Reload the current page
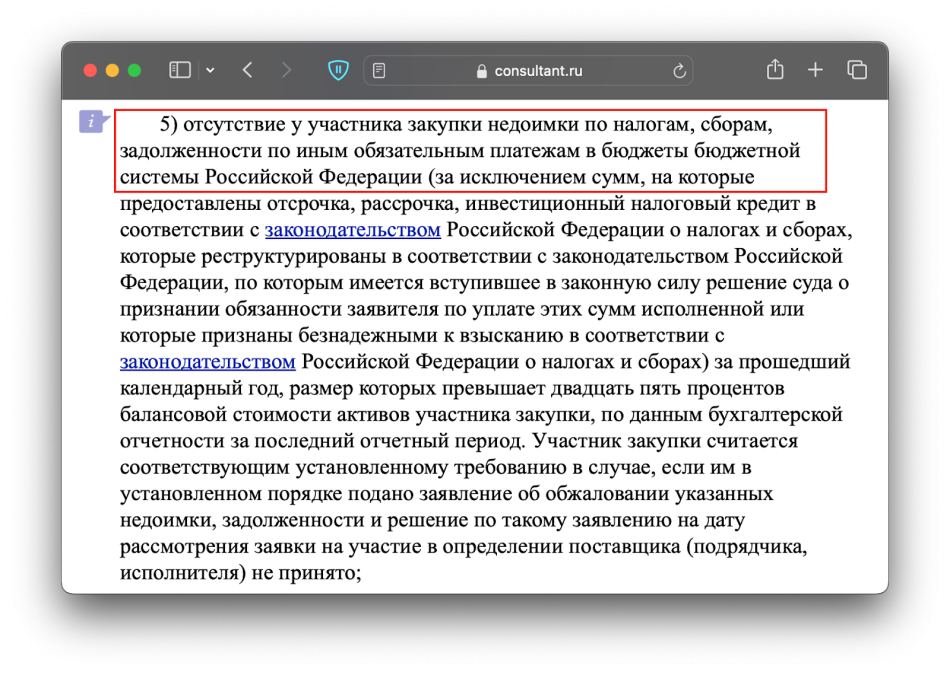Image resolution: width=950 pixels, height=675 pixels. click(x=679, y=71)
